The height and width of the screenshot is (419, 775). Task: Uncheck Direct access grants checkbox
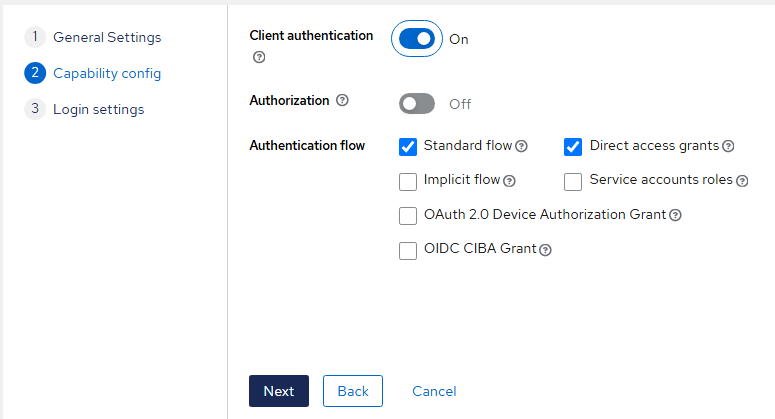pos(573,147)
